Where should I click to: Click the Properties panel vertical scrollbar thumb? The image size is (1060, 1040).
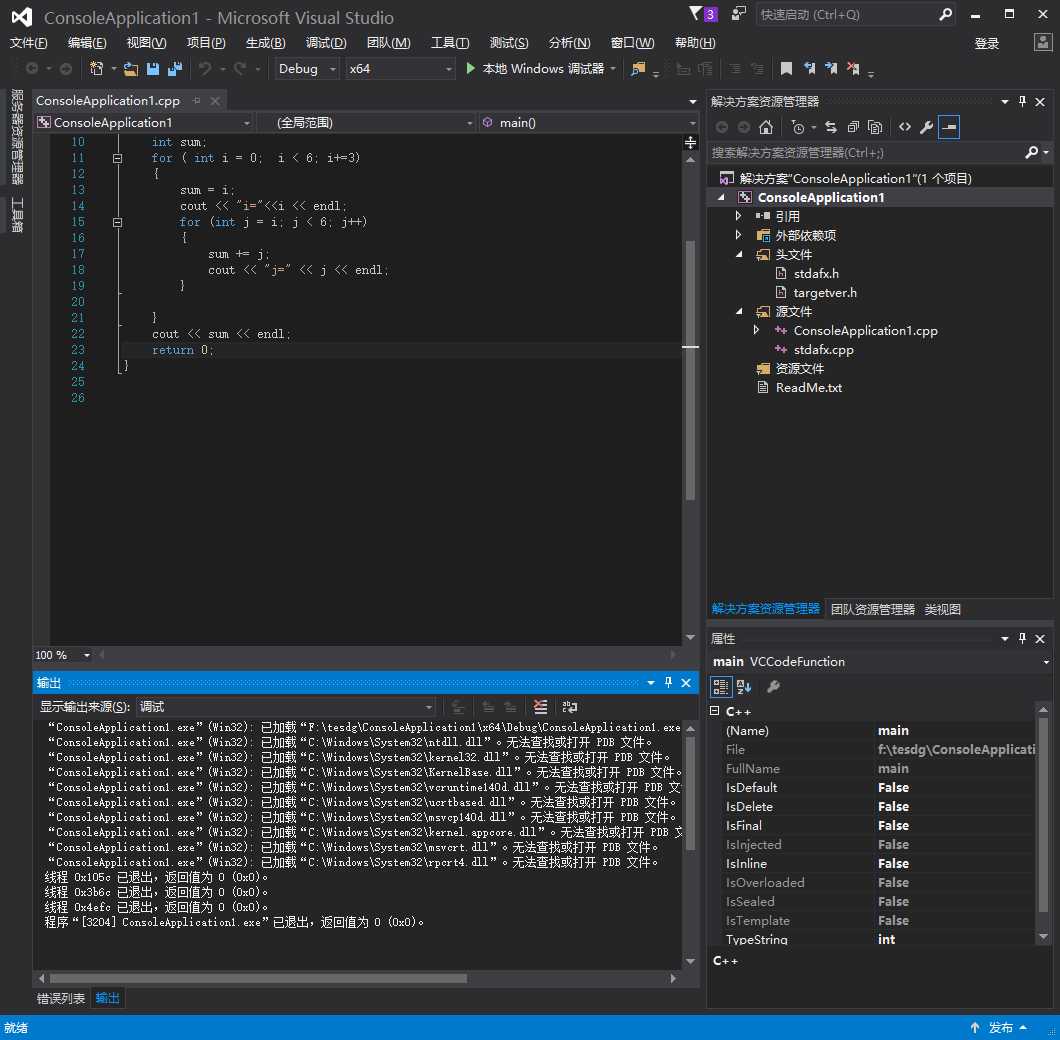tap(1043, 815)
